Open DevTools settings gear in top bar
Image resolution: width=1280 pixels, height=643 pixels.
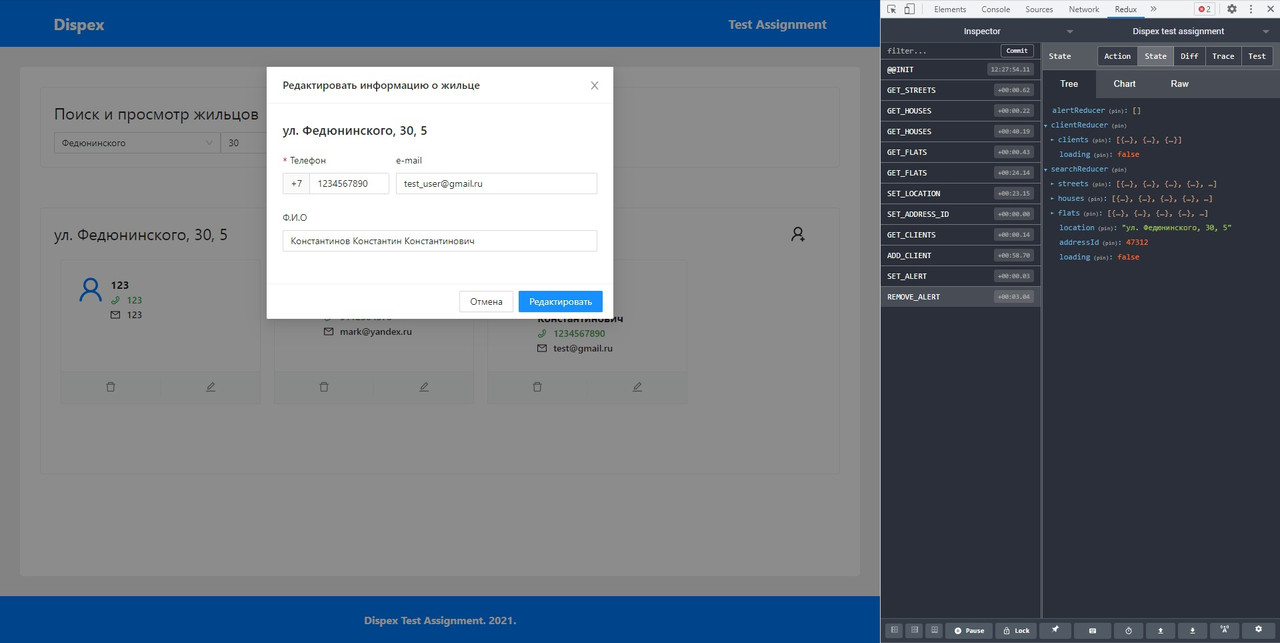point(1232,9)
